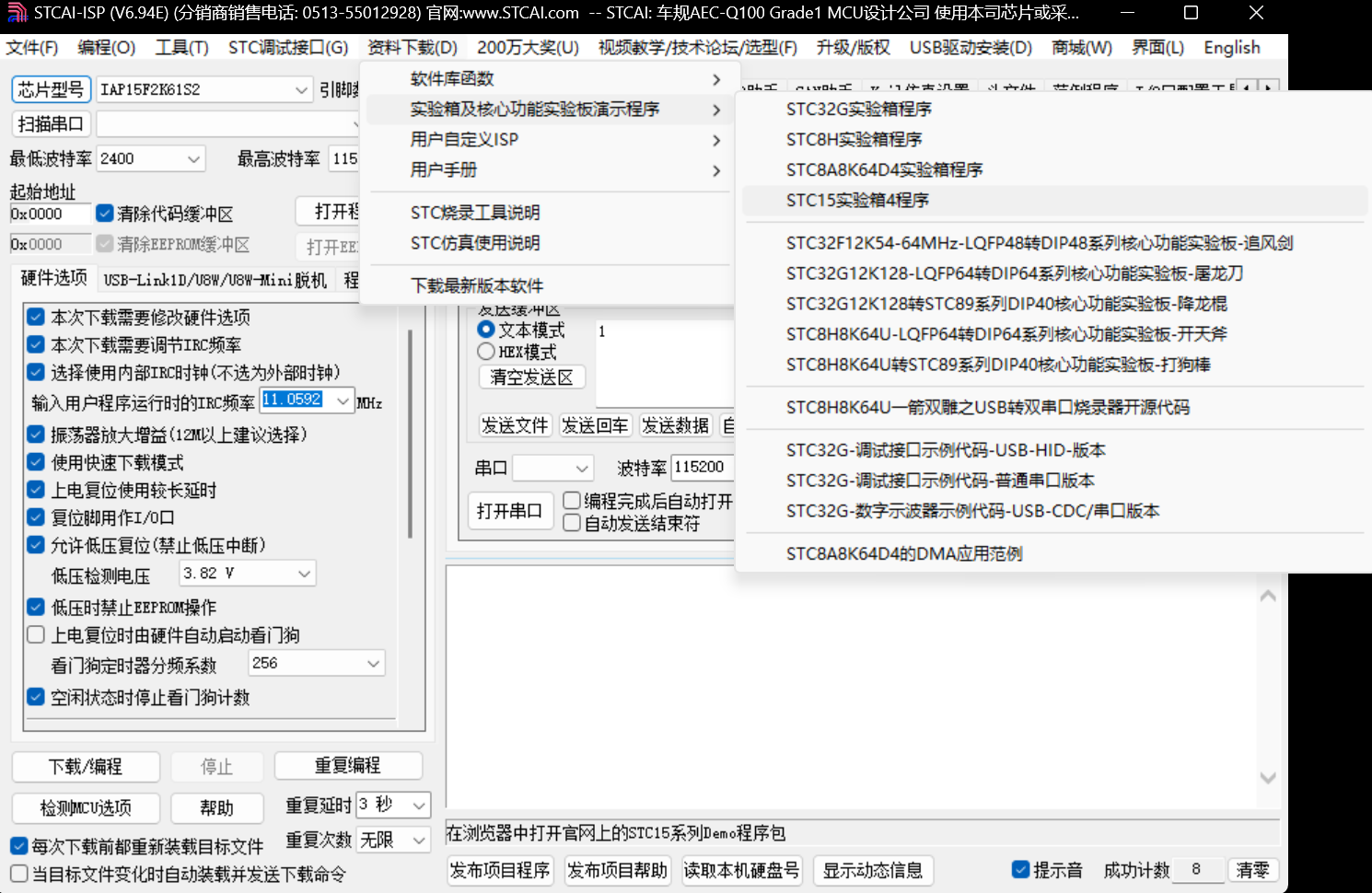Uncheck 使用快速下载模式
This screenshot has height=893, width=1372.
click(36, 461)
